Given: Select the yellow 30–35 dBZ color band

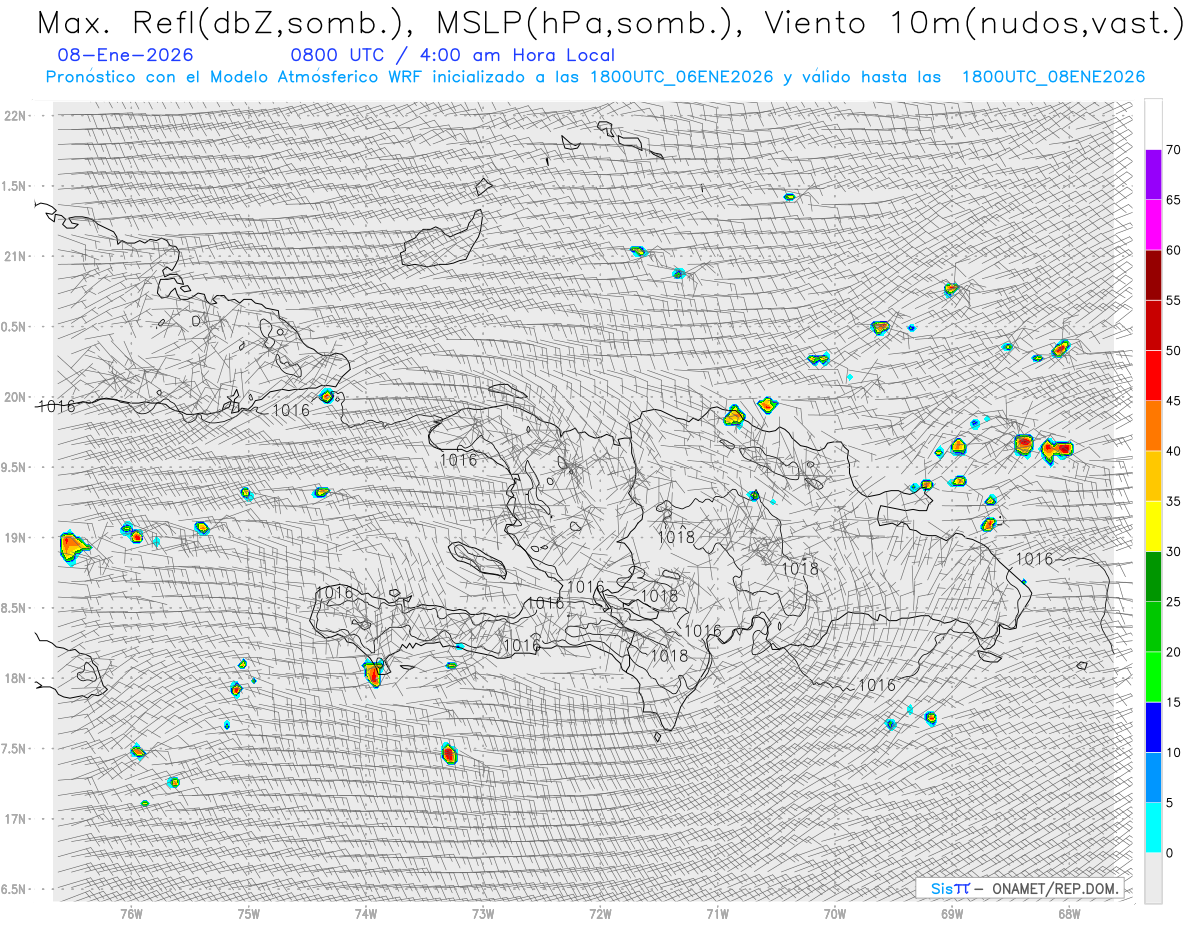Looking at the screenshot, I should [1153, 526].
